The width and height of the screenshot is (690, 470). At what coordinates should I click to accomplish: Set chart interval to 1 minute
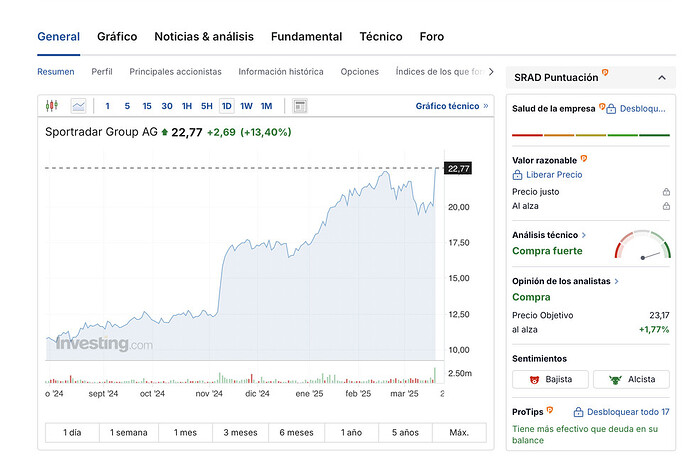(x=107, y=106)
